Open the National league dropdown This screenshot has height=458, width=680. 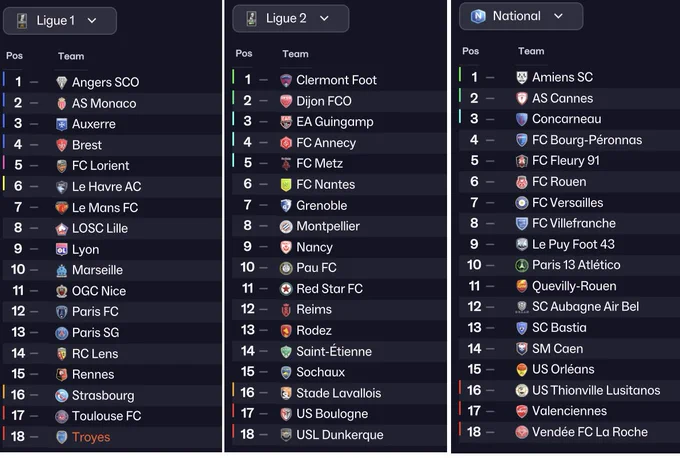[x=521, y=16]
